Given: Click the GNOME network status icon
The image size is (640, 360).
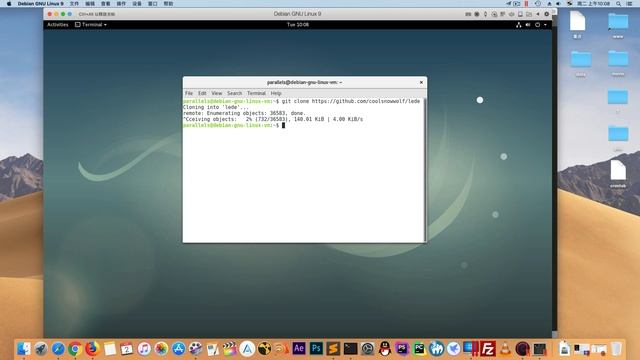Looking at the screenshot, I should [x=518, y=25].
